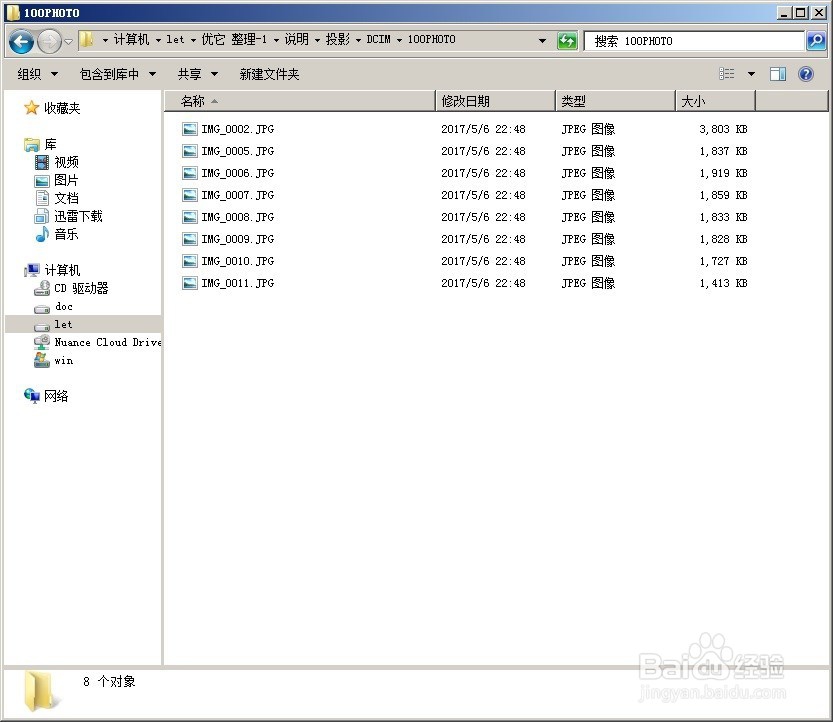The image size is (833, 722).
Task: Click the back navigation arrow
Action: pyautogui.click(x=19, y=41)
